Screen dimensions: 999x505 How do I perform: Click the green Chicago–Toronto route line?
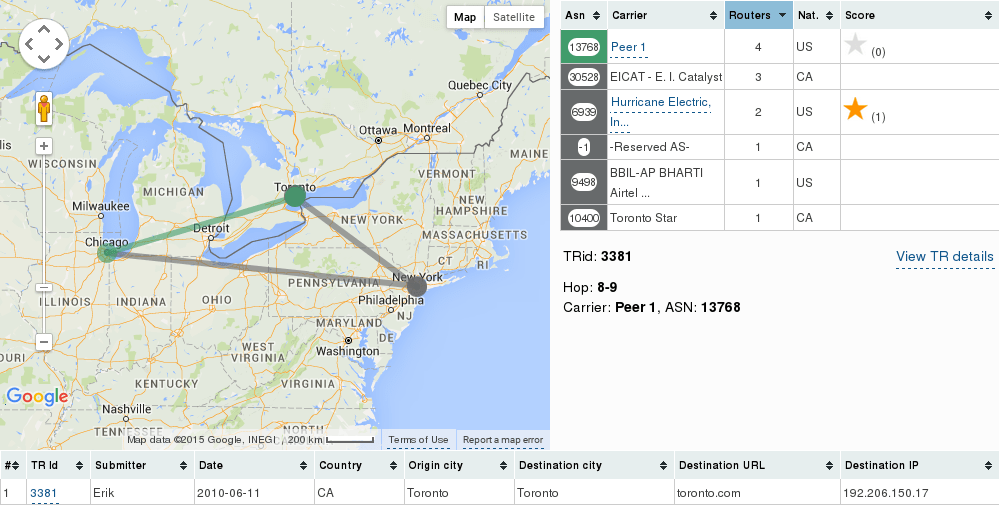click(201, 225)
